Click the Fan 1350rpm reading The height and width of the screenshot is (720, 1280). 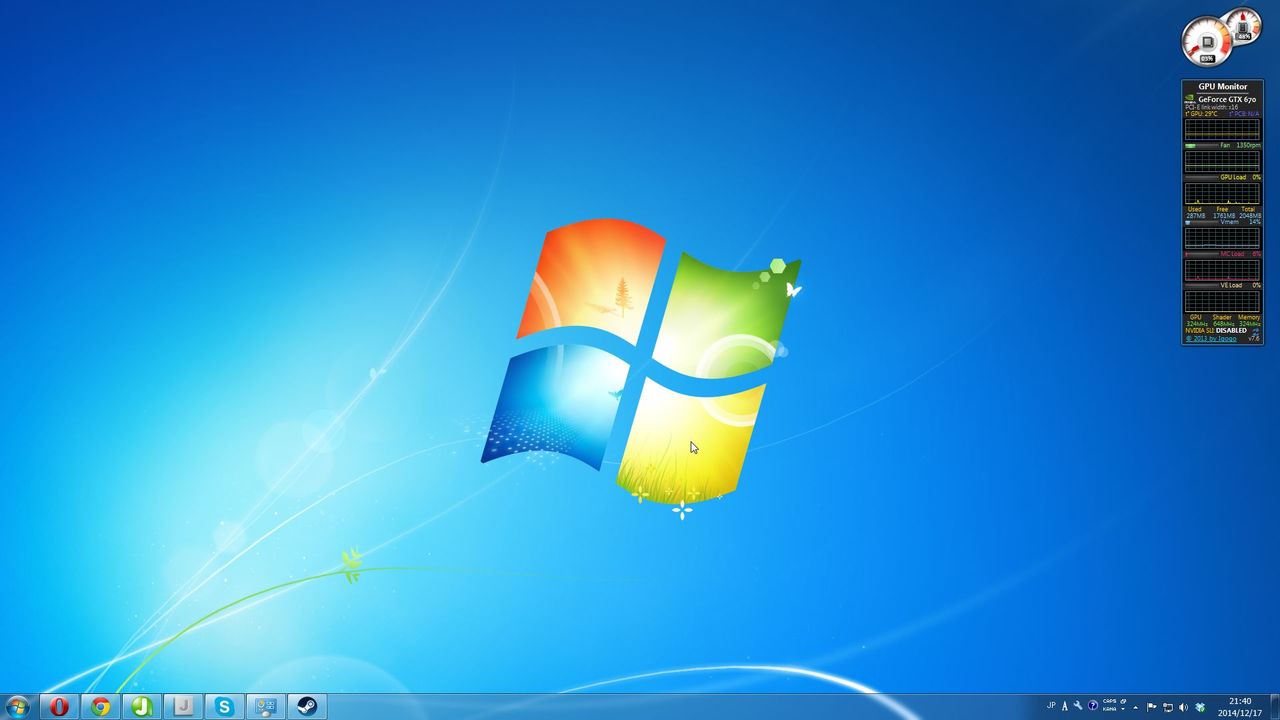(1240, 145)
